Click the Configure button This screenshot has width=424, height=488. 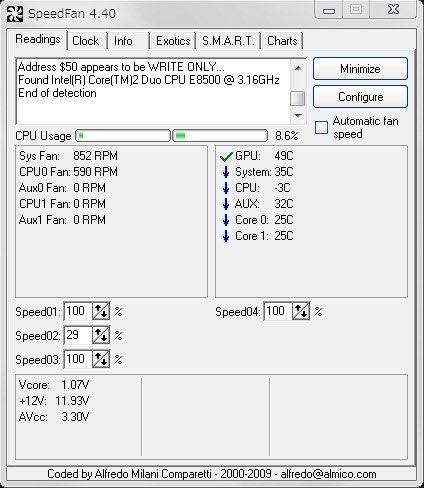[360, 97]
